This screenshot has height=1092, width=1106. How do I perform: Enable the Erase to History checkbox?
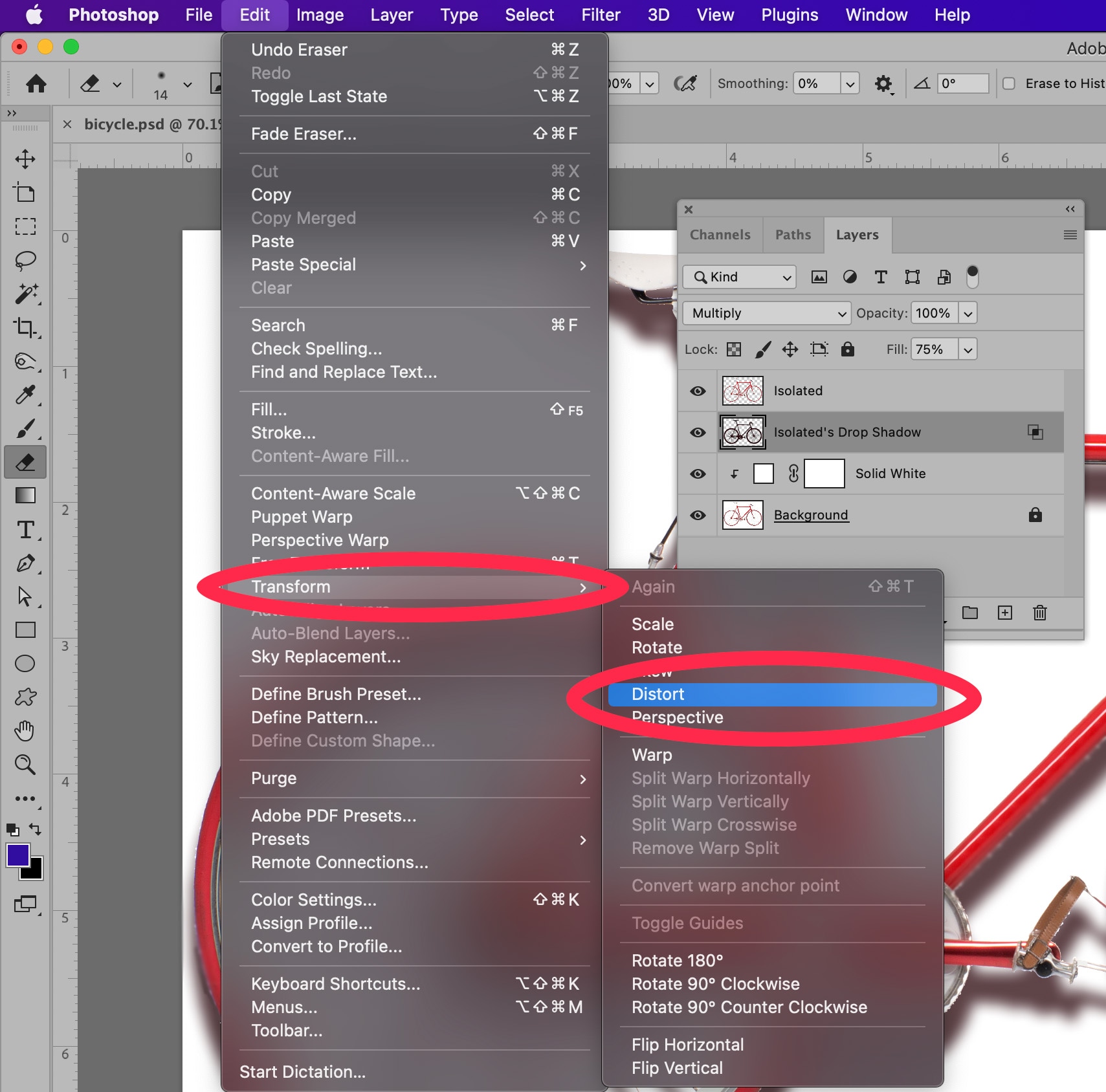[1009, 83]
